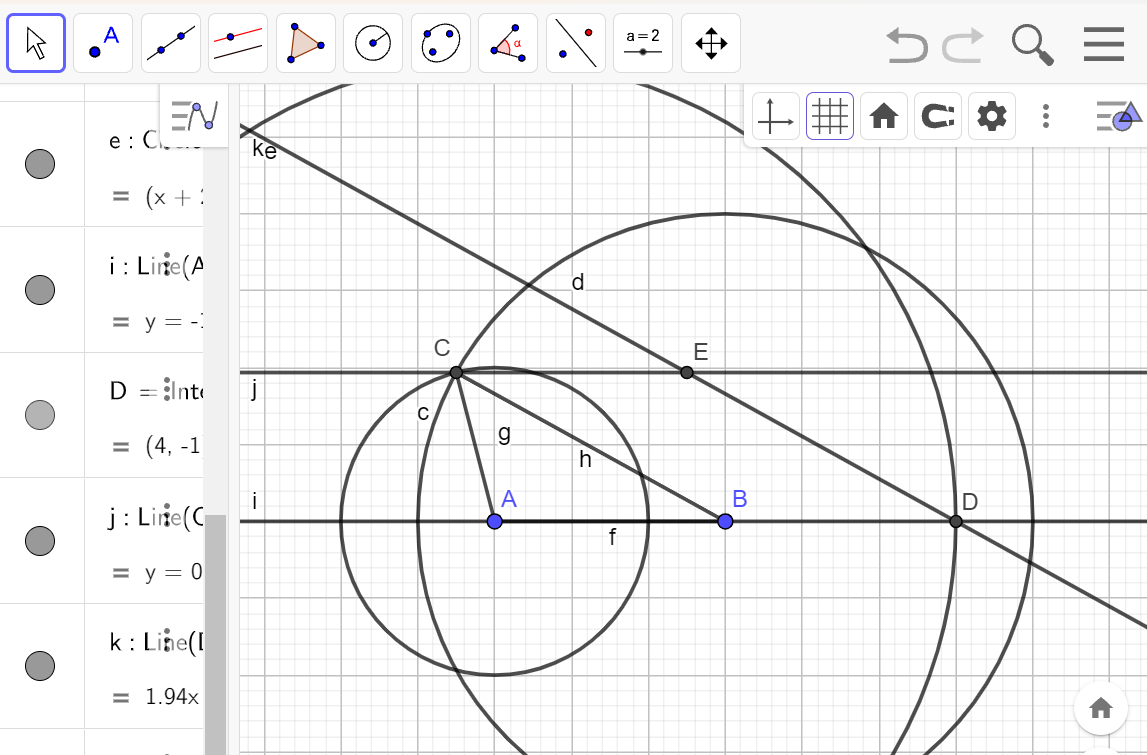
Task: Click circle label c on canvas
Action: click(423, 413)
